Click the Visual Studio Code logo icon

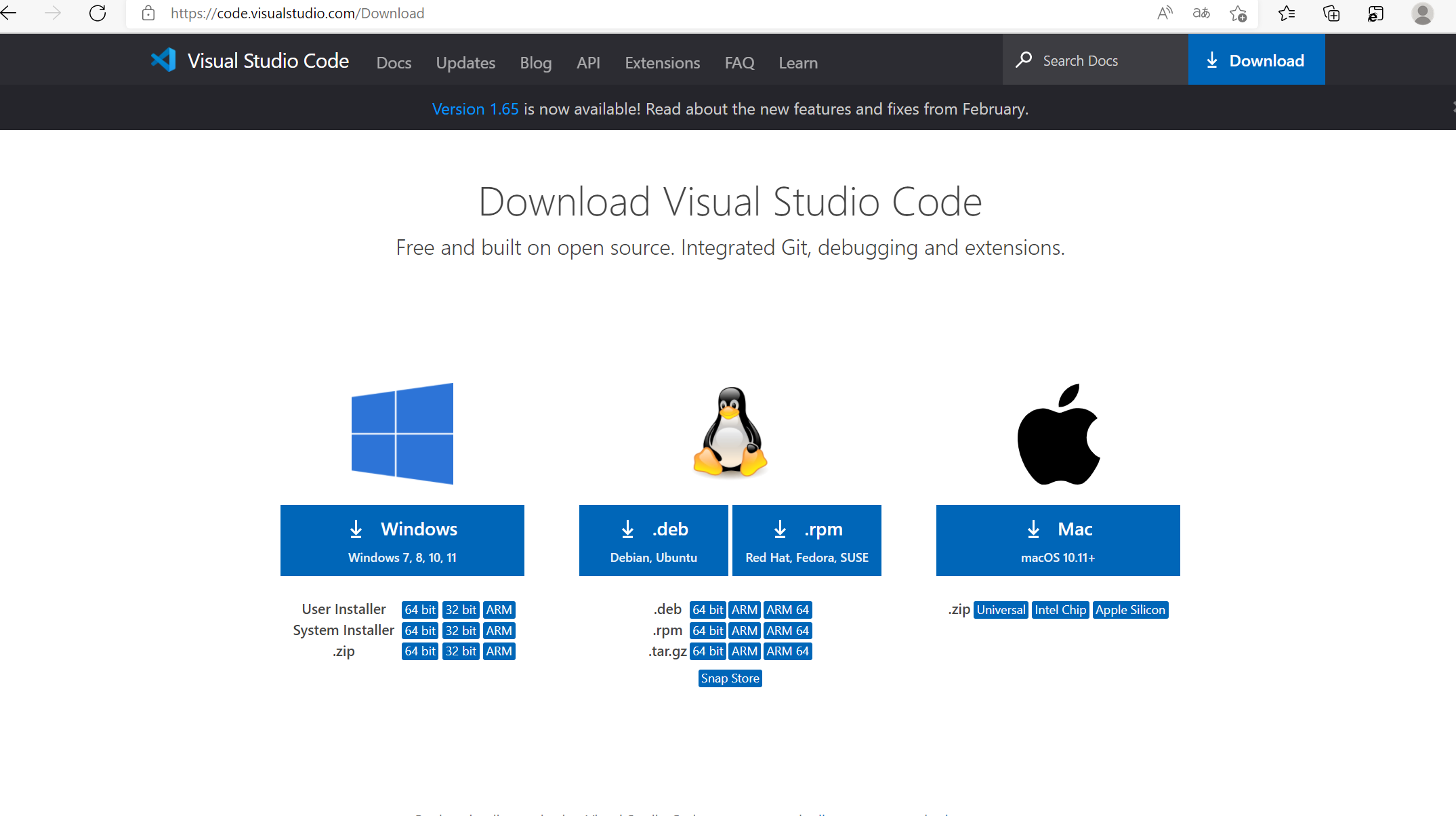(x=163, y=60)
